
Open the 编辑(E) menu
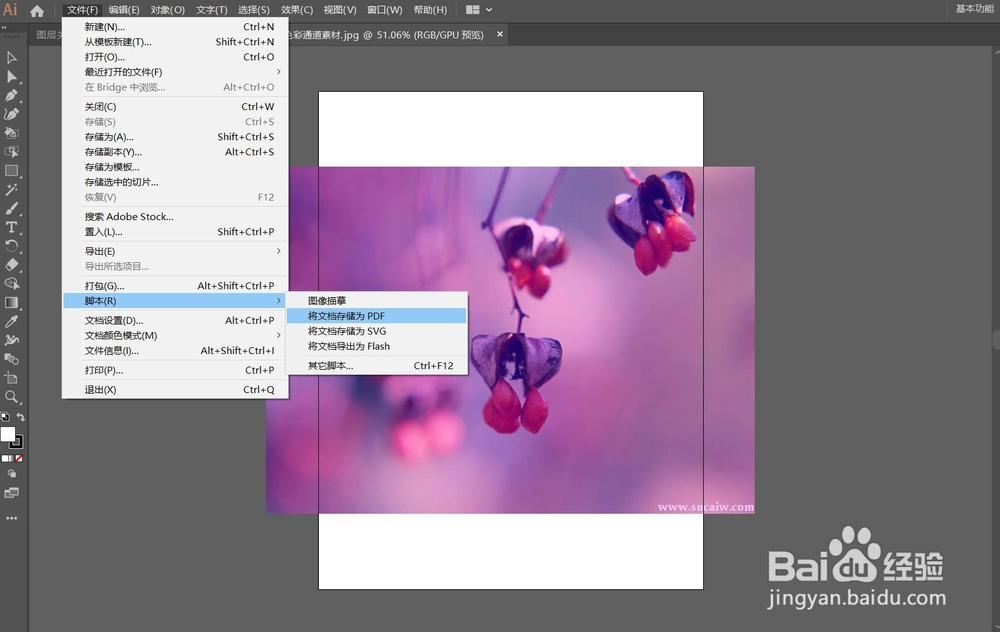[x=124, y=10]
